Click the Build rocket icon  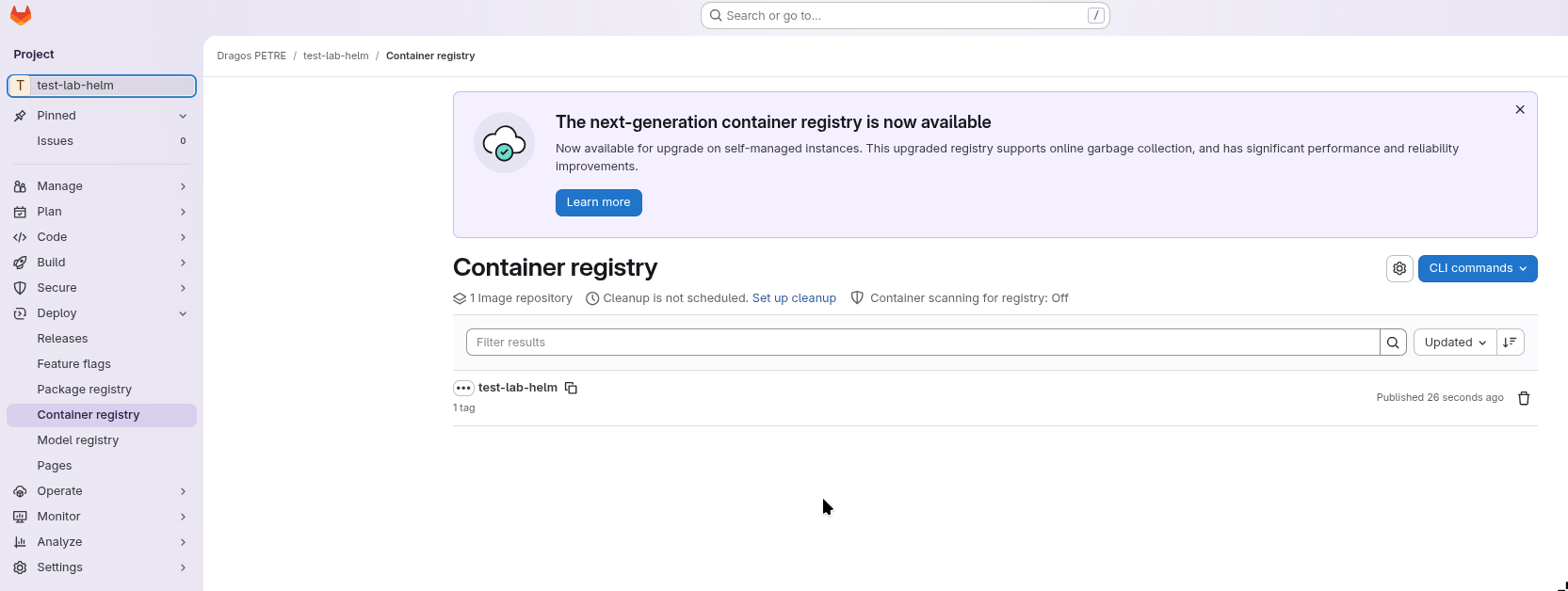point(20,263)
